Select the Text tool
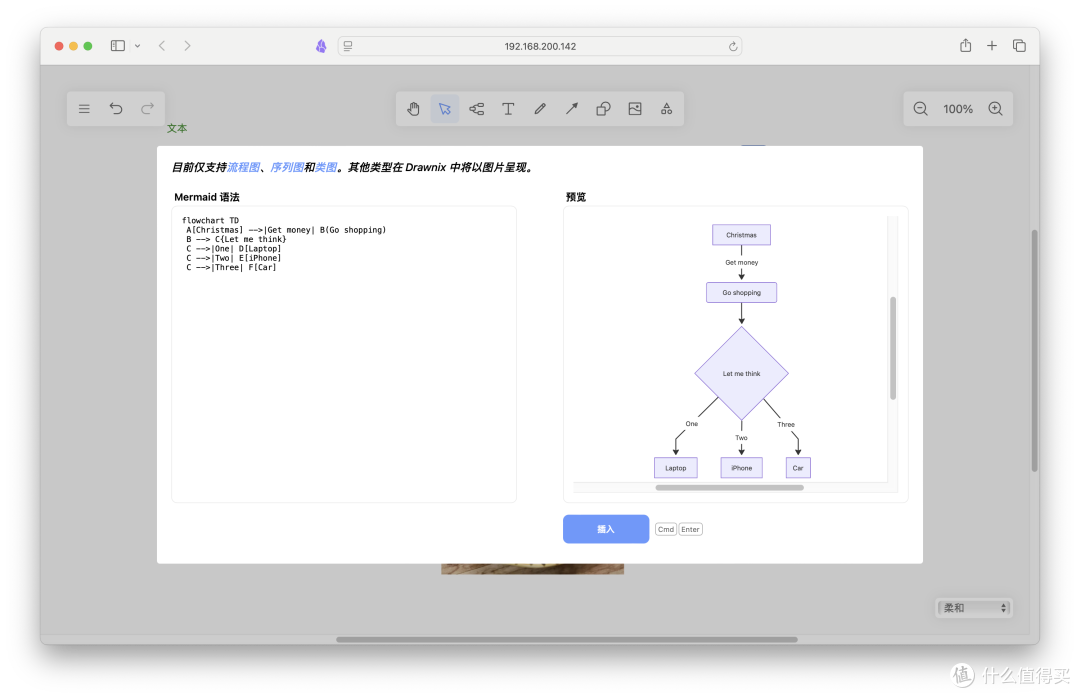Image resolution: width=1080 pixels, height=698 pixels. 508,108
